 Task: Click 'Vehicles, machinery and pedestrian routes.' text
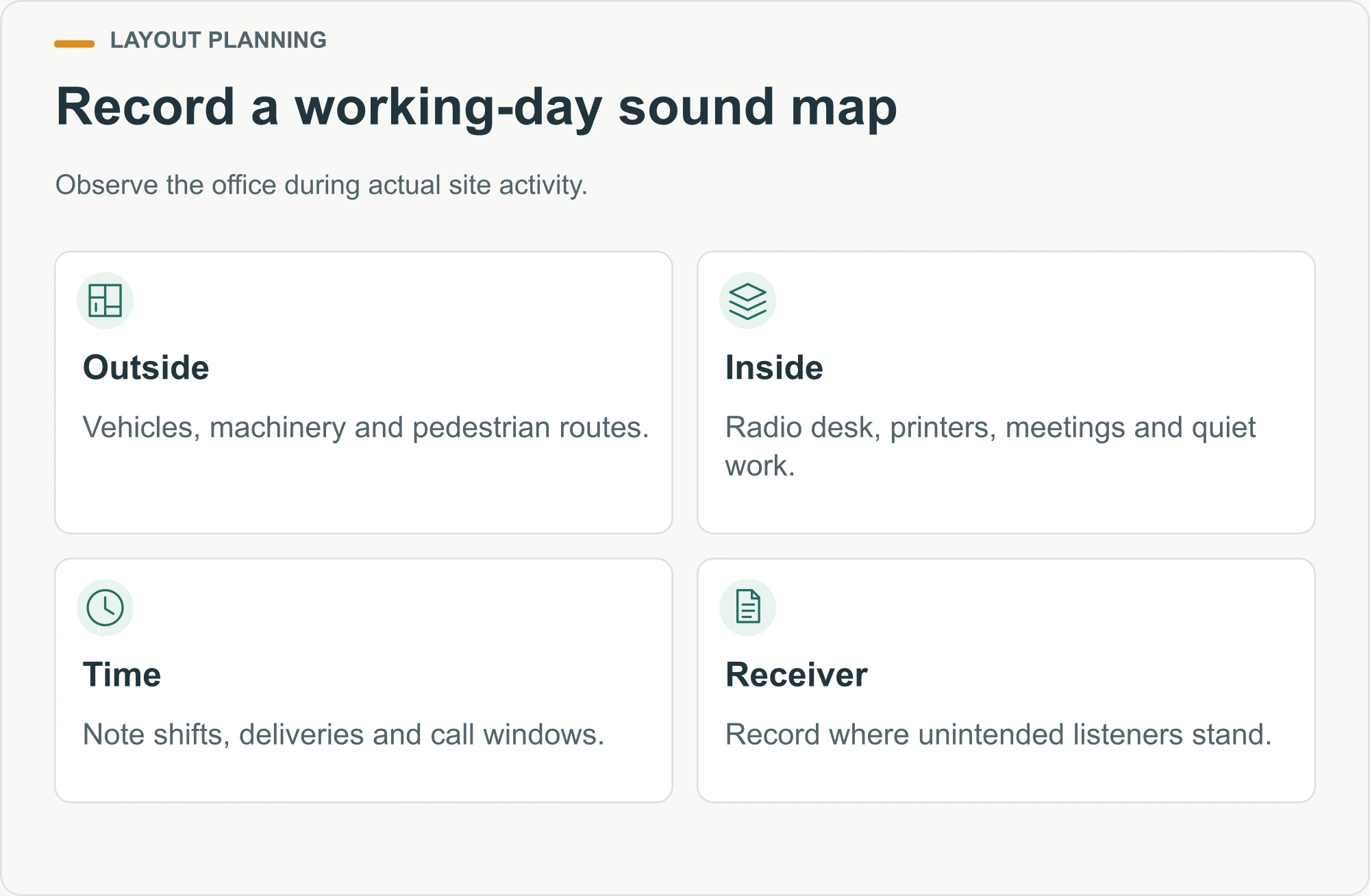(x=366, y=427)
